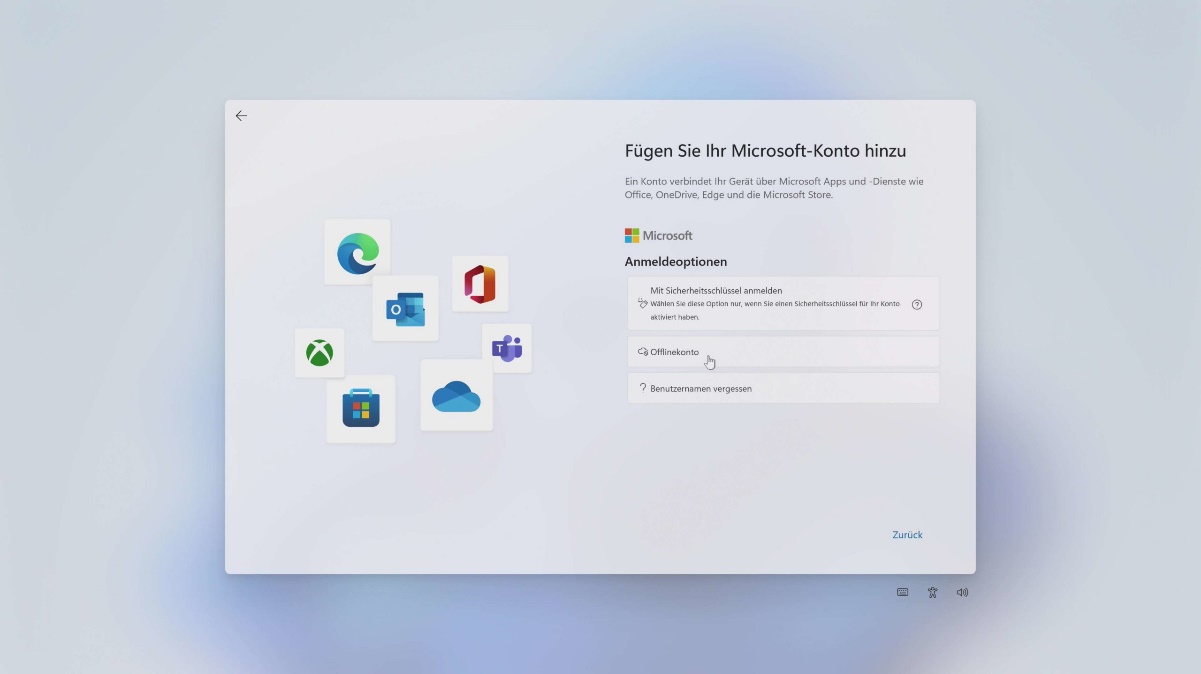Click the purple Teams icon

[x=507, y=348]
